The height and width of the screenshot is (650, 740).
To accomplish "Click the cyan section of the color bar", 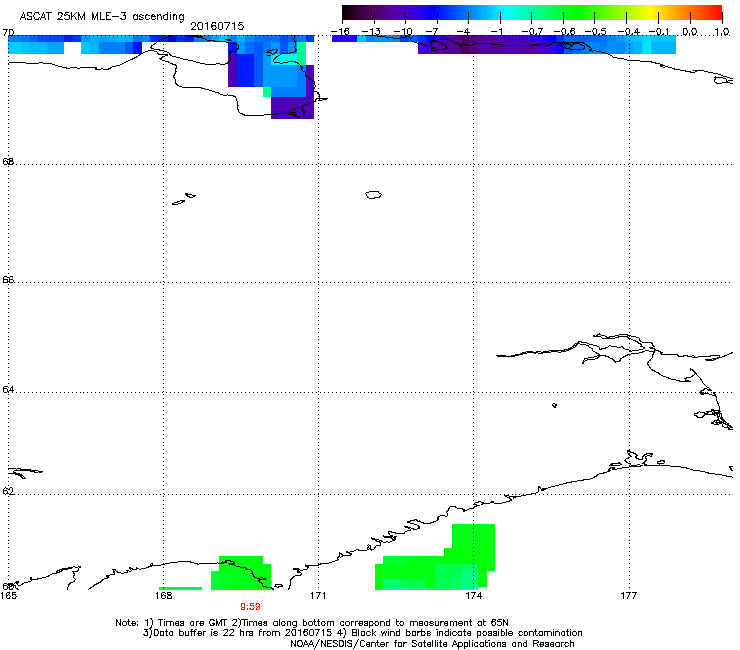I will [507, 13].
